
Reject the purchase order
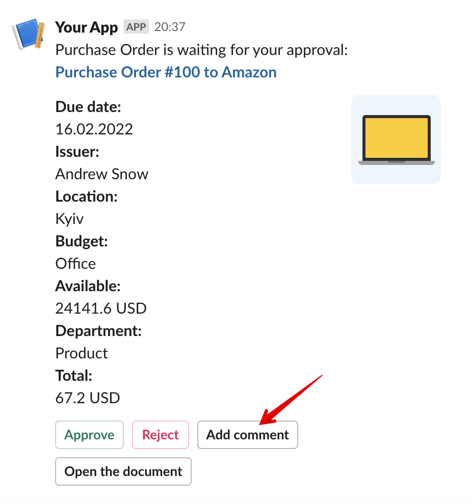coord(160,435)
